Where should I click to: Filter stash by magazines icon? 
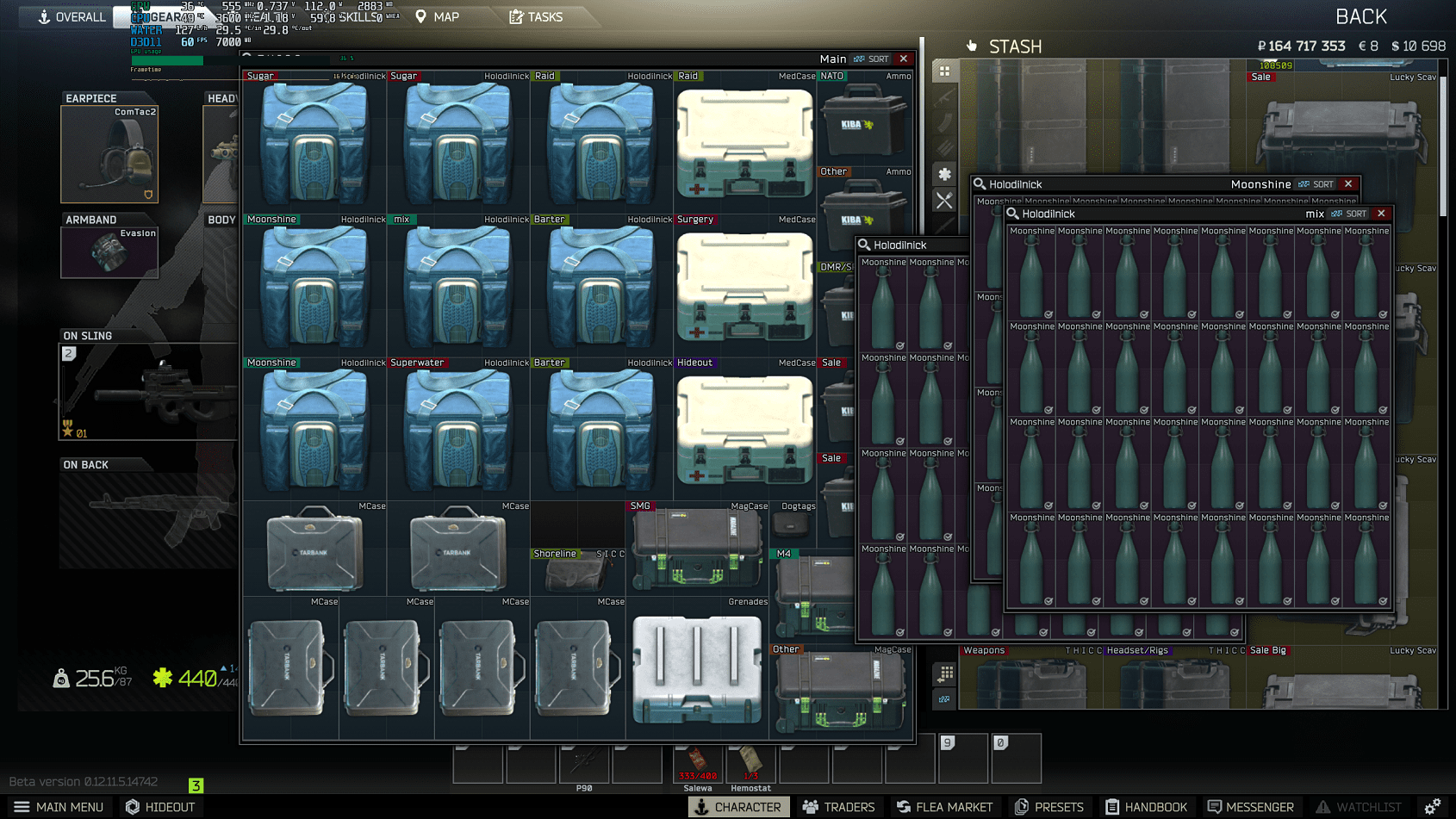[x=944, y=123]
